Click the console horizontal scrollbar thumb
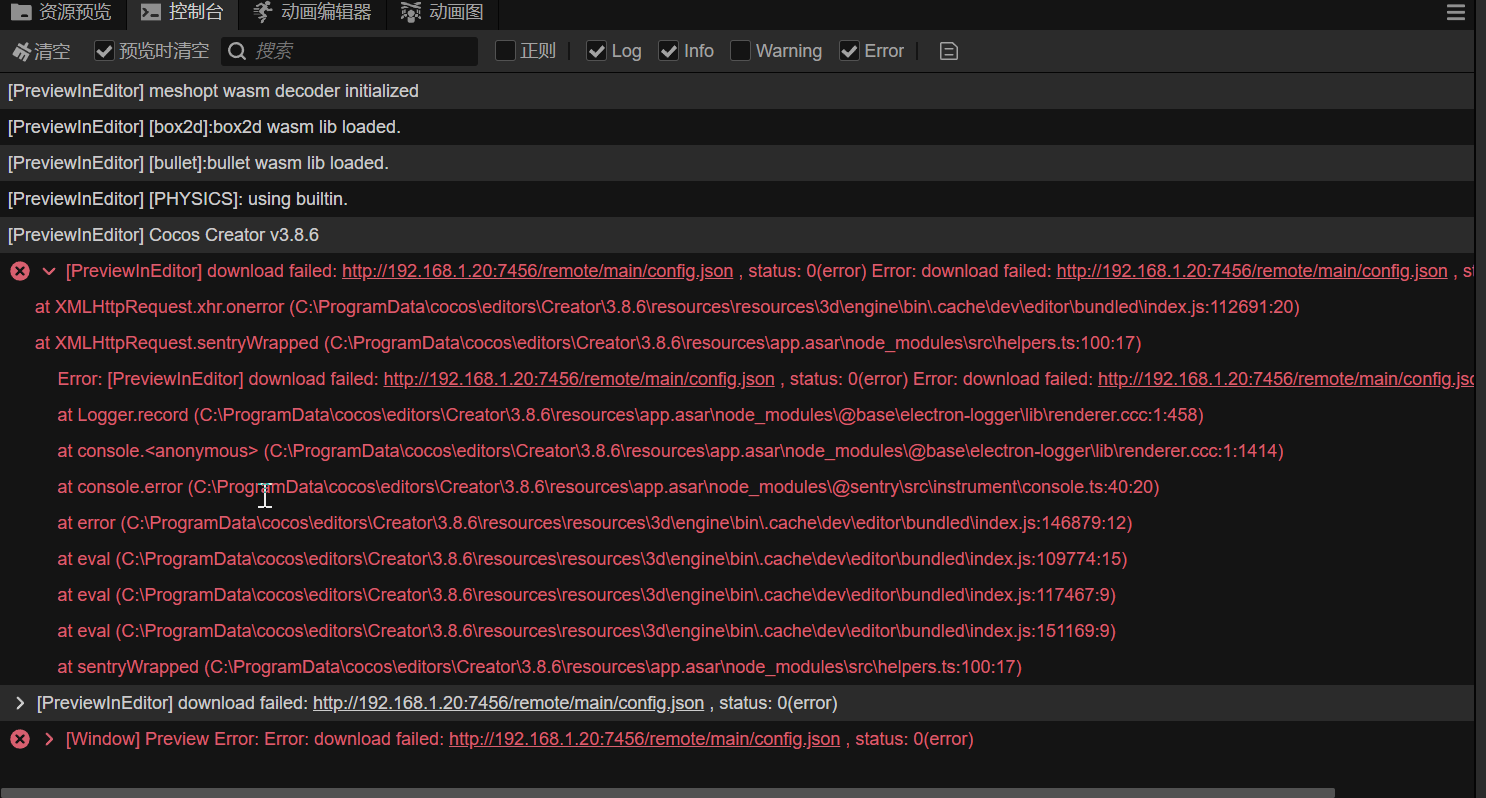The image size is (1486, 798). [667, 793]
